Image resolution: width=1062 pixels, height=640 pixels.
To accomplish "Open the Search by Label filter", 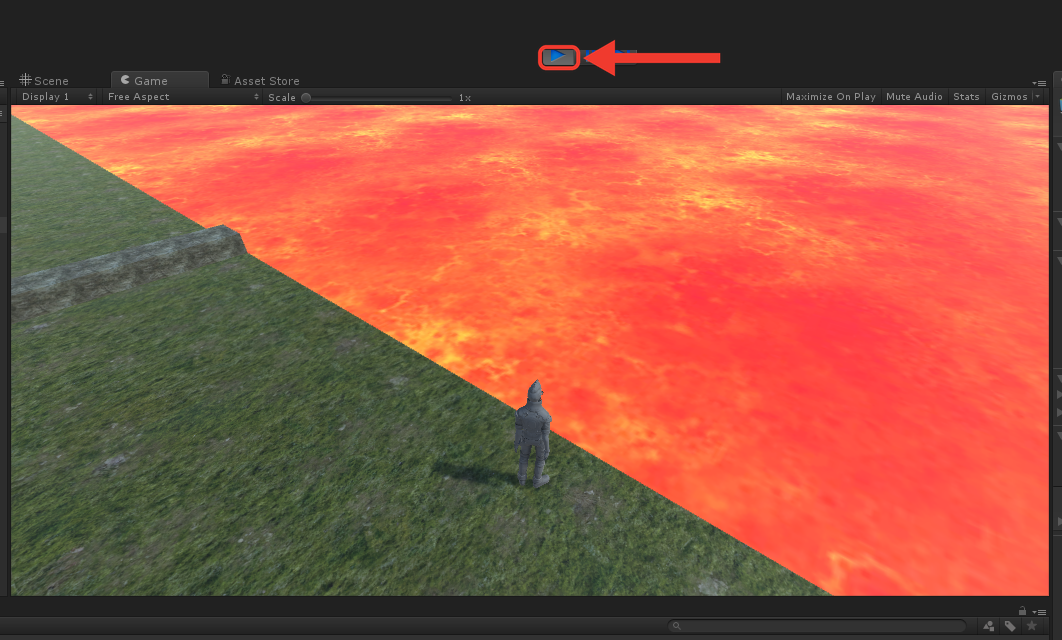I will 1010,626.
